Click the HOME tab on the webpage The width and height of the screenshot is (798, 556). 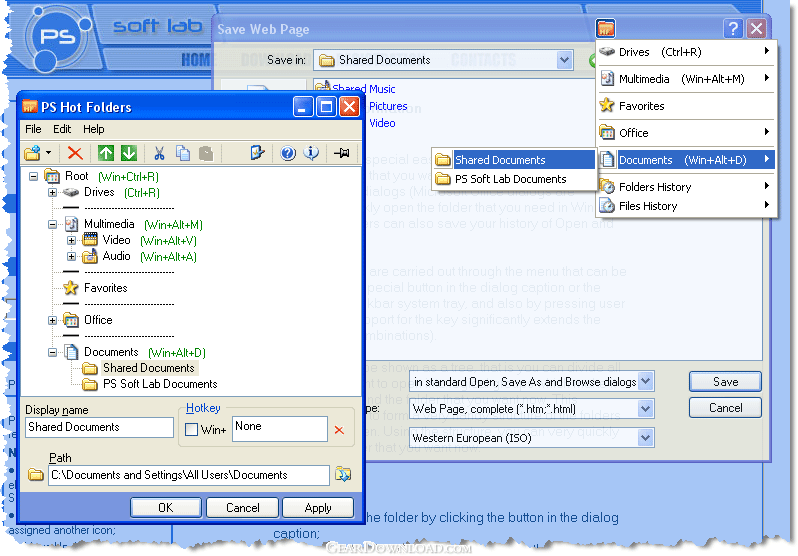click(x=195, y=60)
